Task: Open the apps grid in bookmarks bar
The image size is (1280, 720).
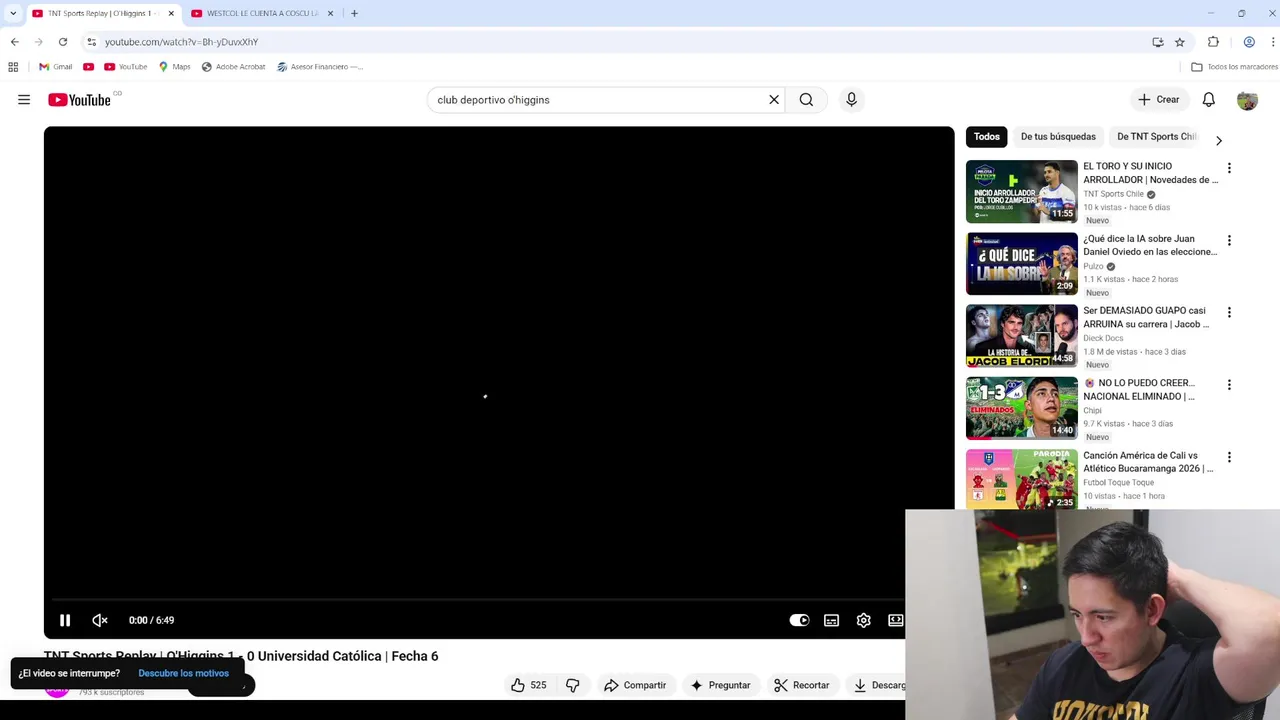Action: click(x=13, y=67)
